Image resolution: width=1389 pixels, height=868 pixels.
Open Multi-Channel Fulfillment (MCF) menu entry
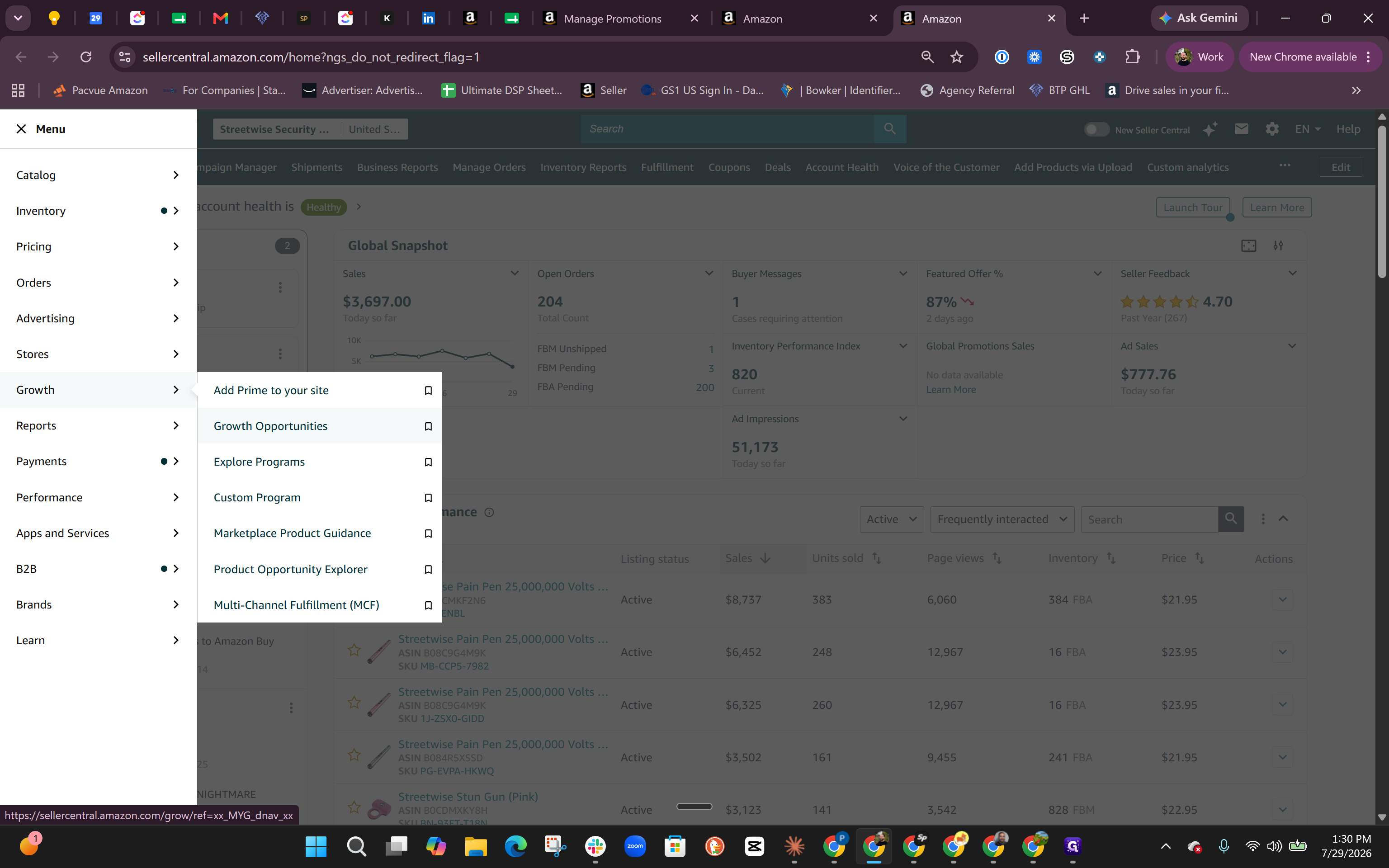coord(296,605)
